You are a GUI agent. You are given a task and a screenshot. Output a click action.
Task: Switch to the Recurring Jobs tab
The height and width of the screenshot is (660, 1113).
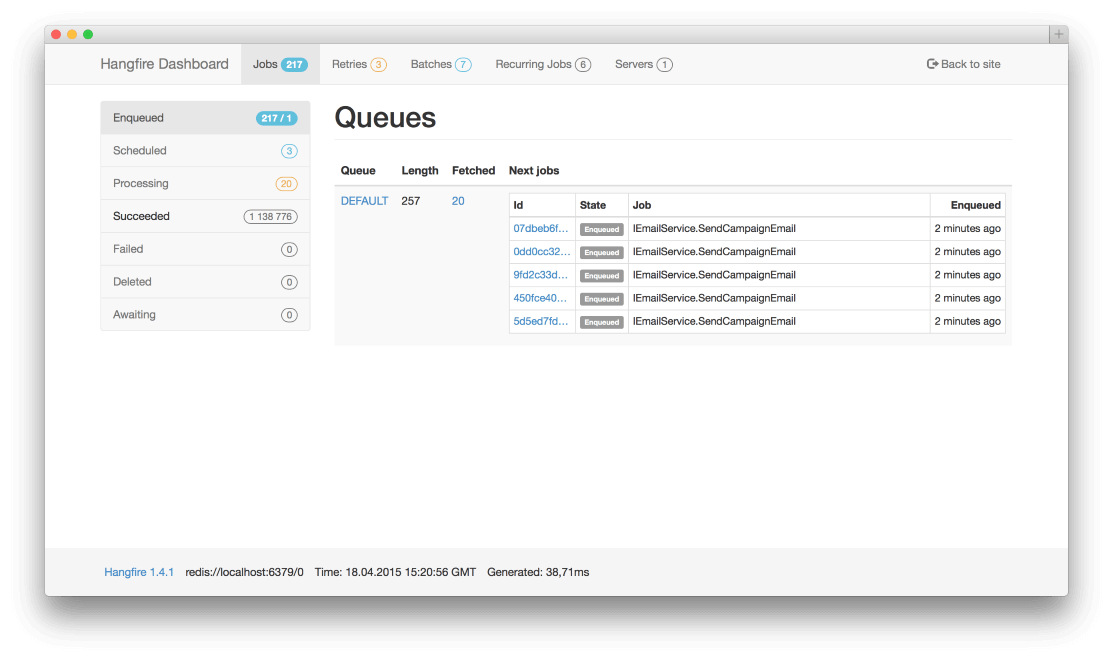point(535,64)
